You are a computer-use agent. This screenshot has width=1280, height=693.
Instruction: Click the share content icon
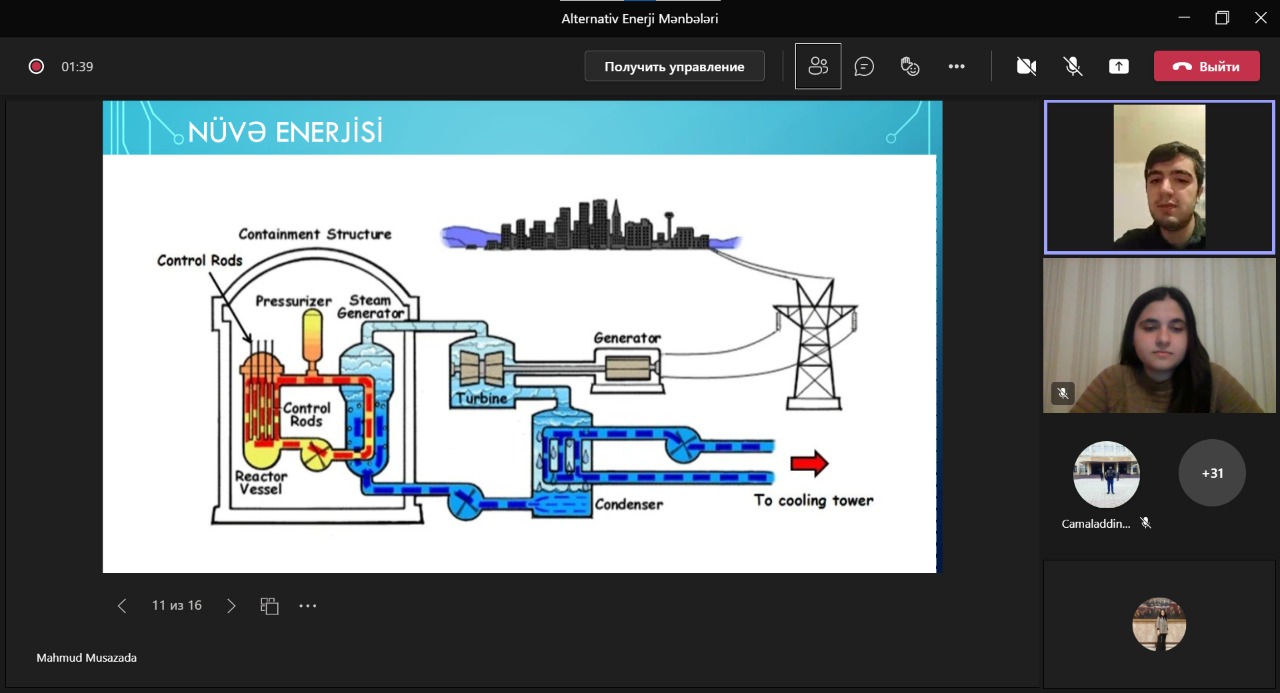(1118, 66)
